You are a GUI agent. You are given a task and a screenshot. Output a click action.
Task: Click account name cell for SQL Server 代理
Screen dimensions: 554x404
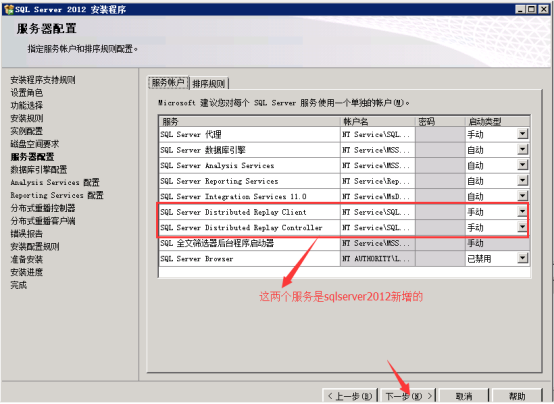378,134
